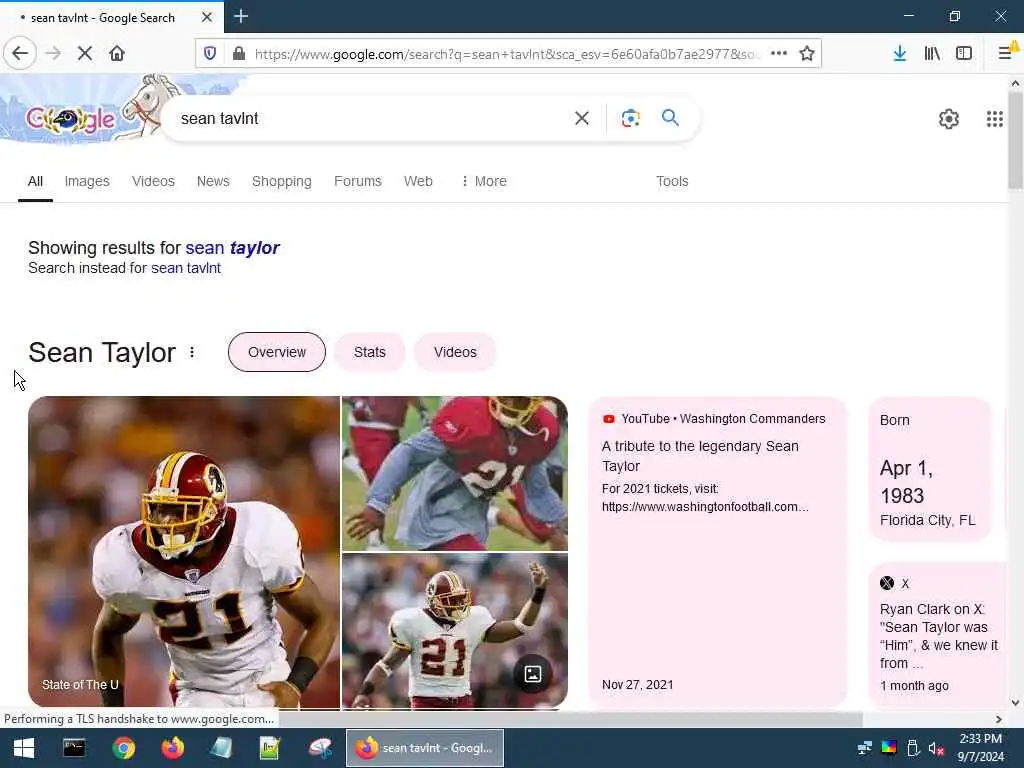Open the red jersey practice photo
Viewport: 1024px width, 768px height.
(x=455, y=473)
